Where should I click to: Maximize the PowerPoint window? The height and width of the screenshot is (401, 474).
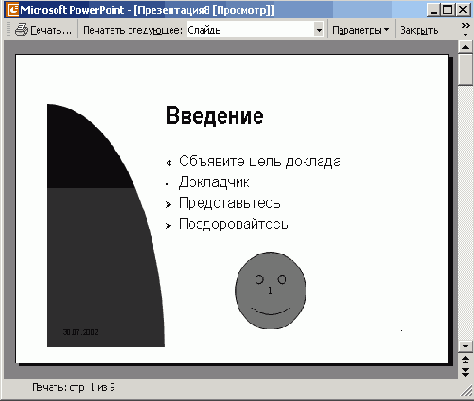click(447, 10)
